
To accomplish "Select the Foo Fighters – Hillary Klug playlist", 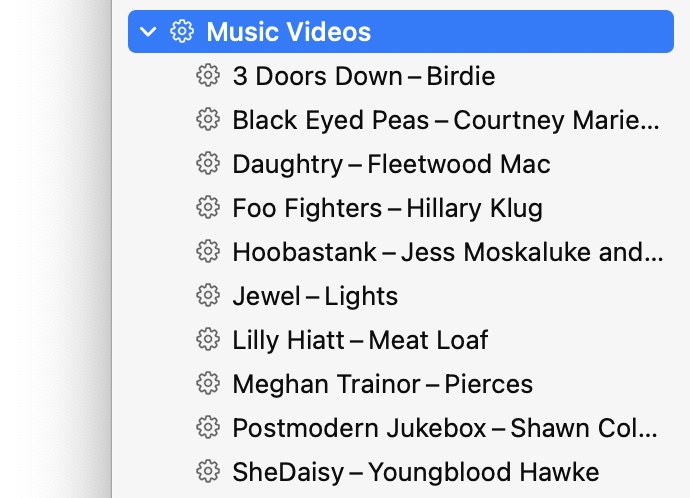I will (x=387, y=208).
